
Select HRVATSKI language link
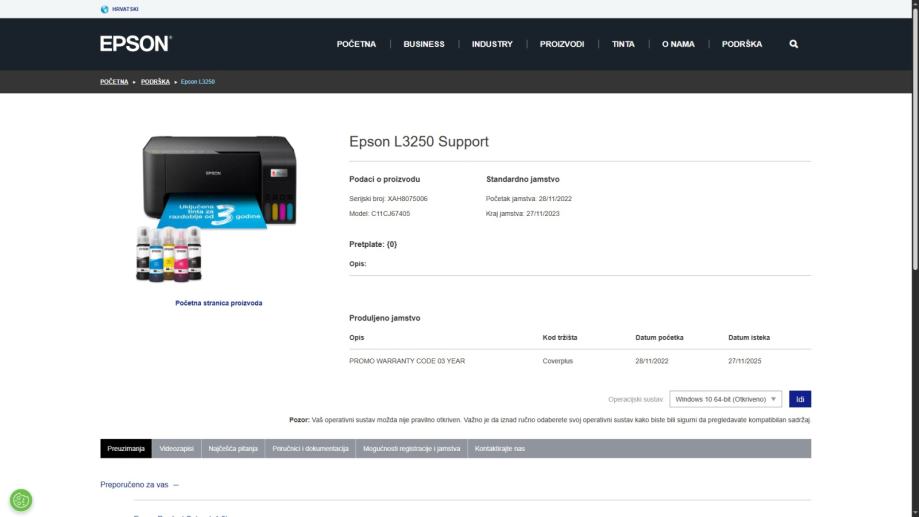[x=125, y=9]
